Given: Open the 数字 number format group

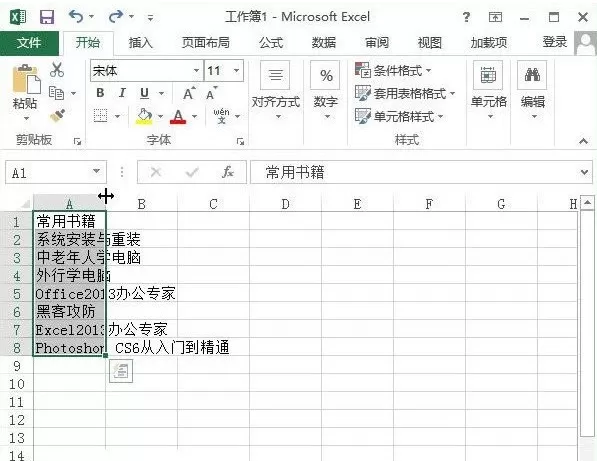Looking at the screenshot, I should coord(326,91).
